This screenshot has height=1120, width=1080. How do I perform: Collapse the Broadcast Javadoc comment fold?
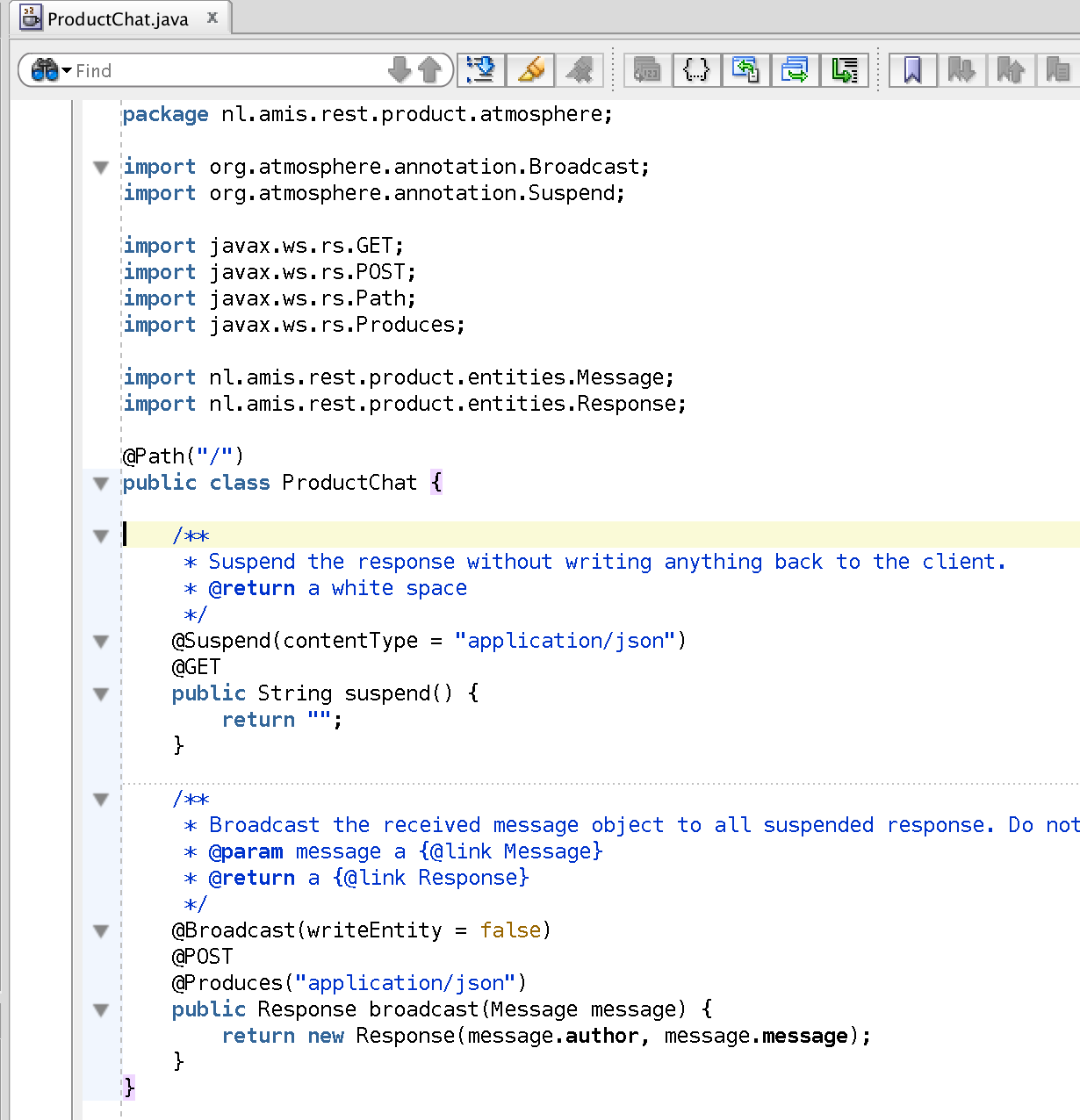click(x=101, y=799)
